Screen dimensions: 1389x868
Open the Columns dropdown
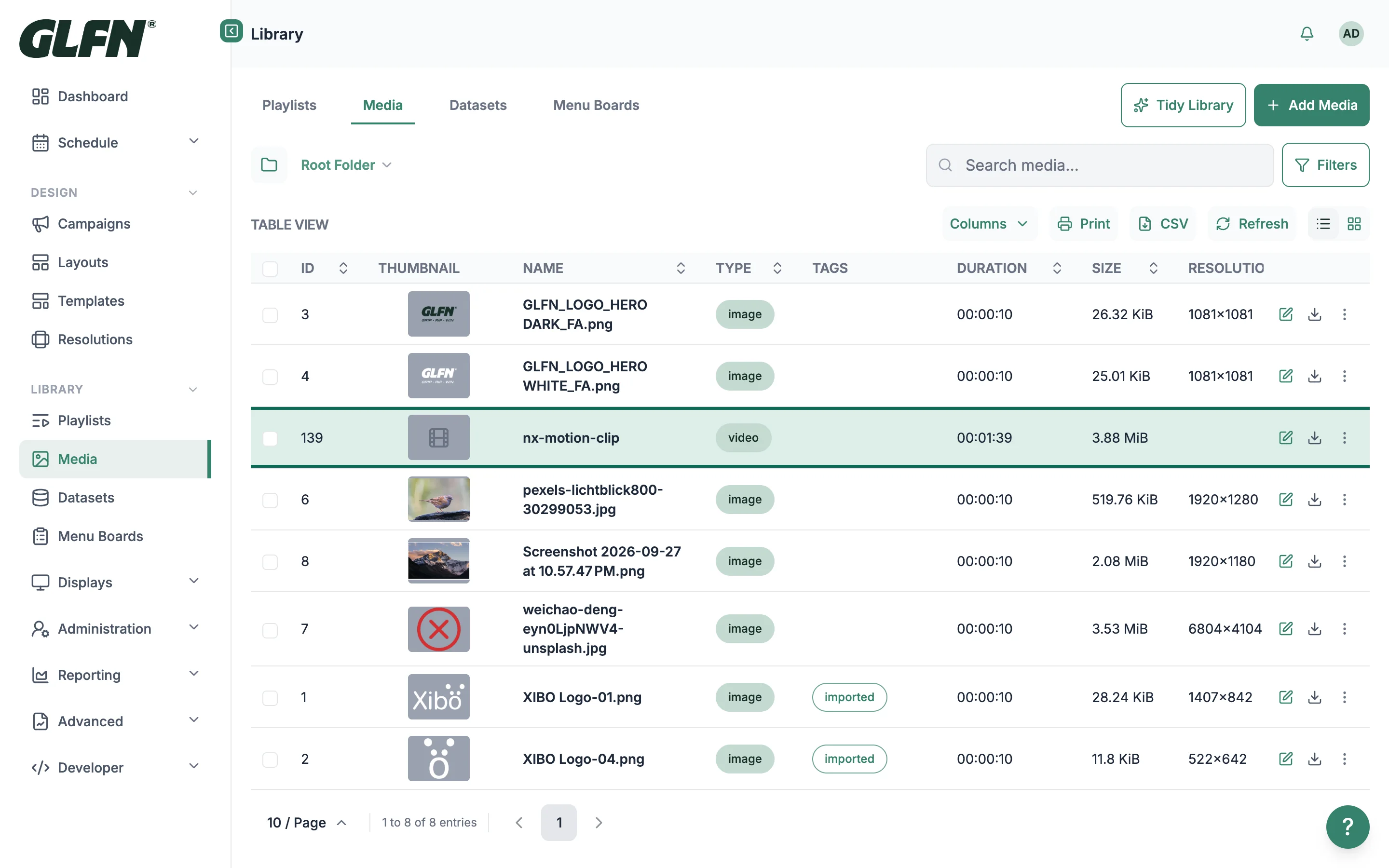989,224
